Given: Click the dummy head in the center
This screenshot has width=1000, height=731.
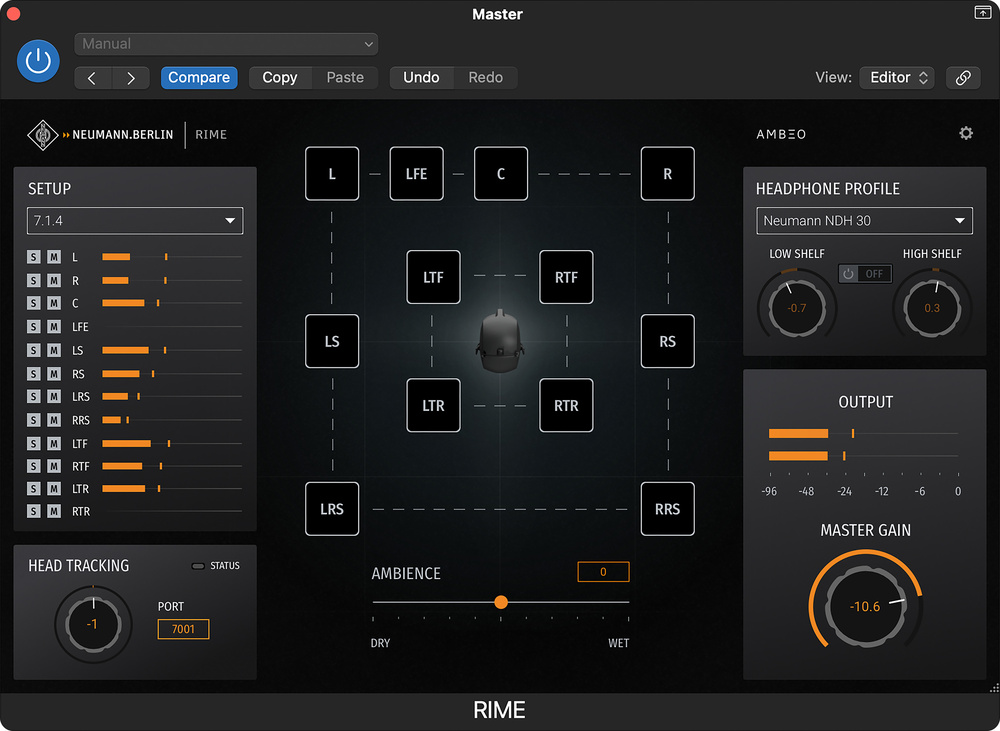Looking at the screenshot, I should (500, 341).
